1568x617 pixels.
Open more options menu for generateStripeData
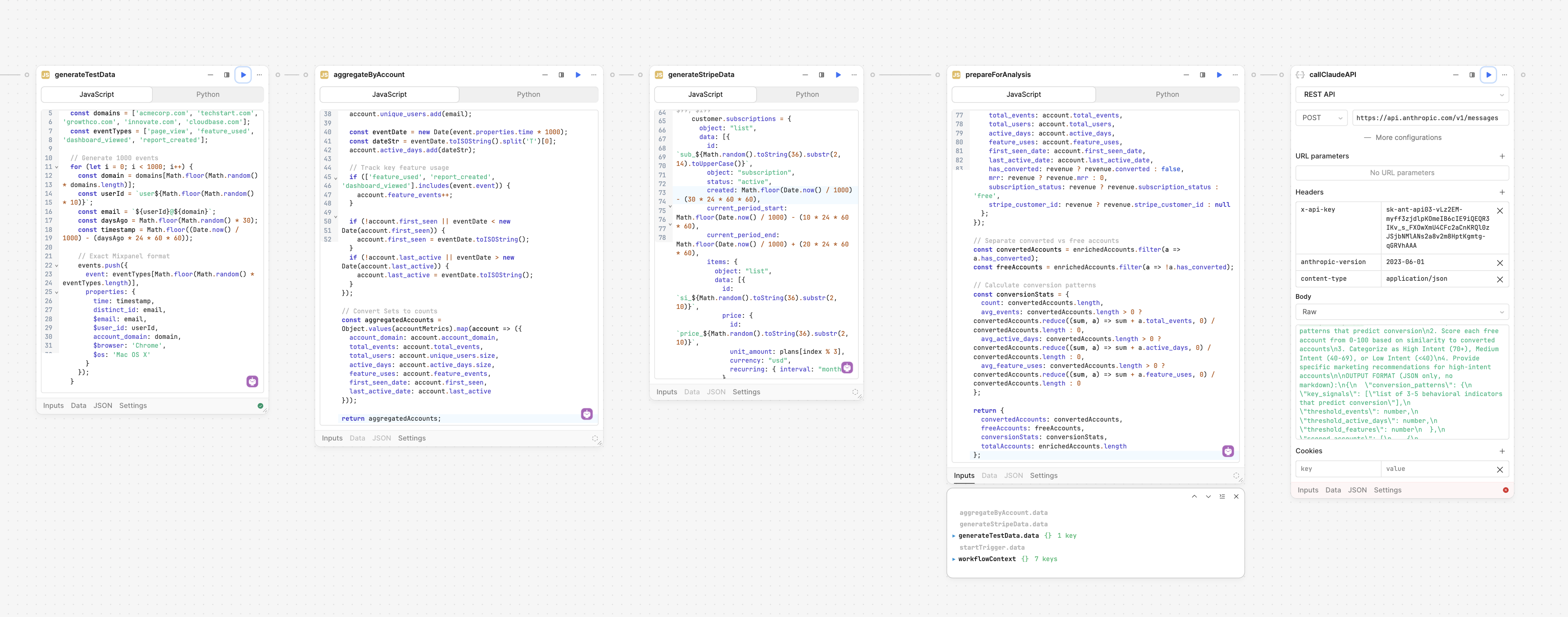click(x=854, y=75)
